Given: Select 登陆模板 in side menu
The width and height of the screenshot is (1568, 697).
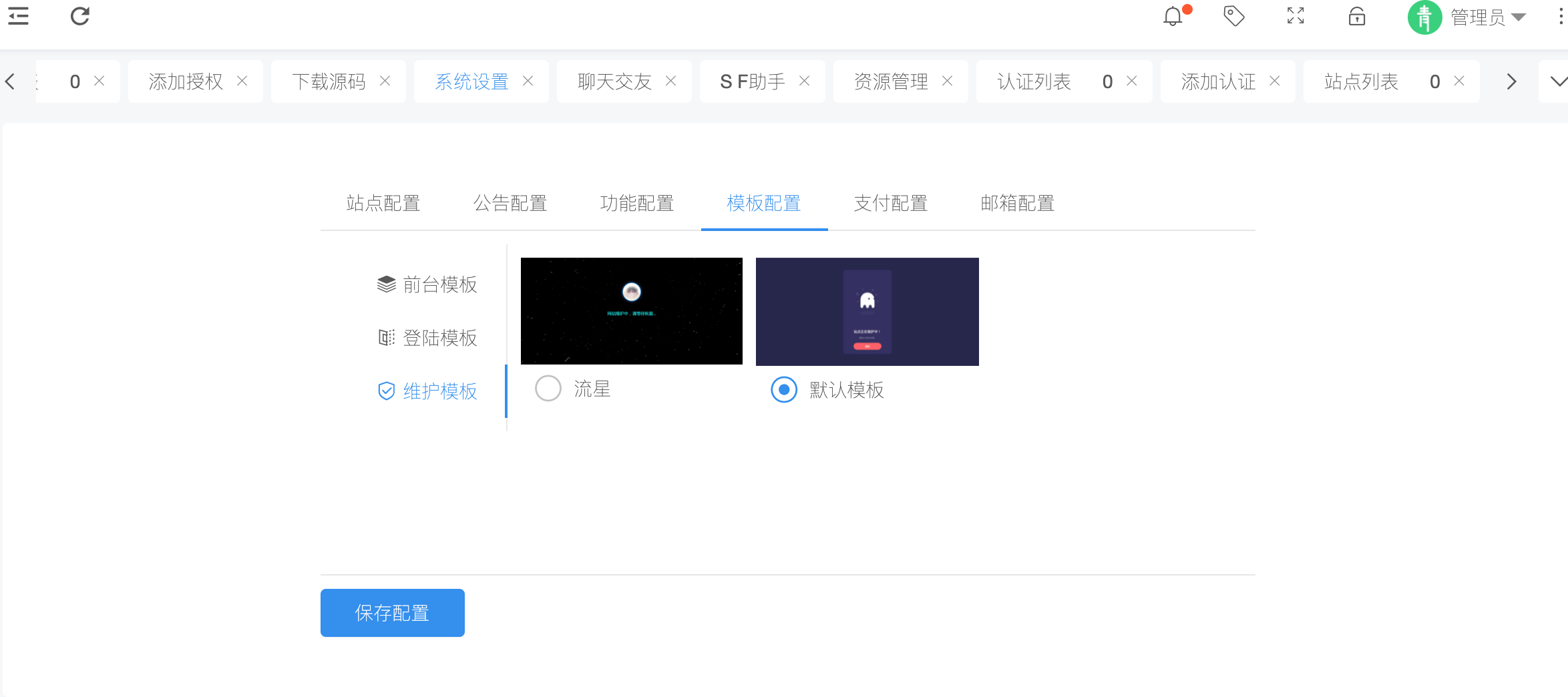Looking at the screenshot, I should [427, 338].
